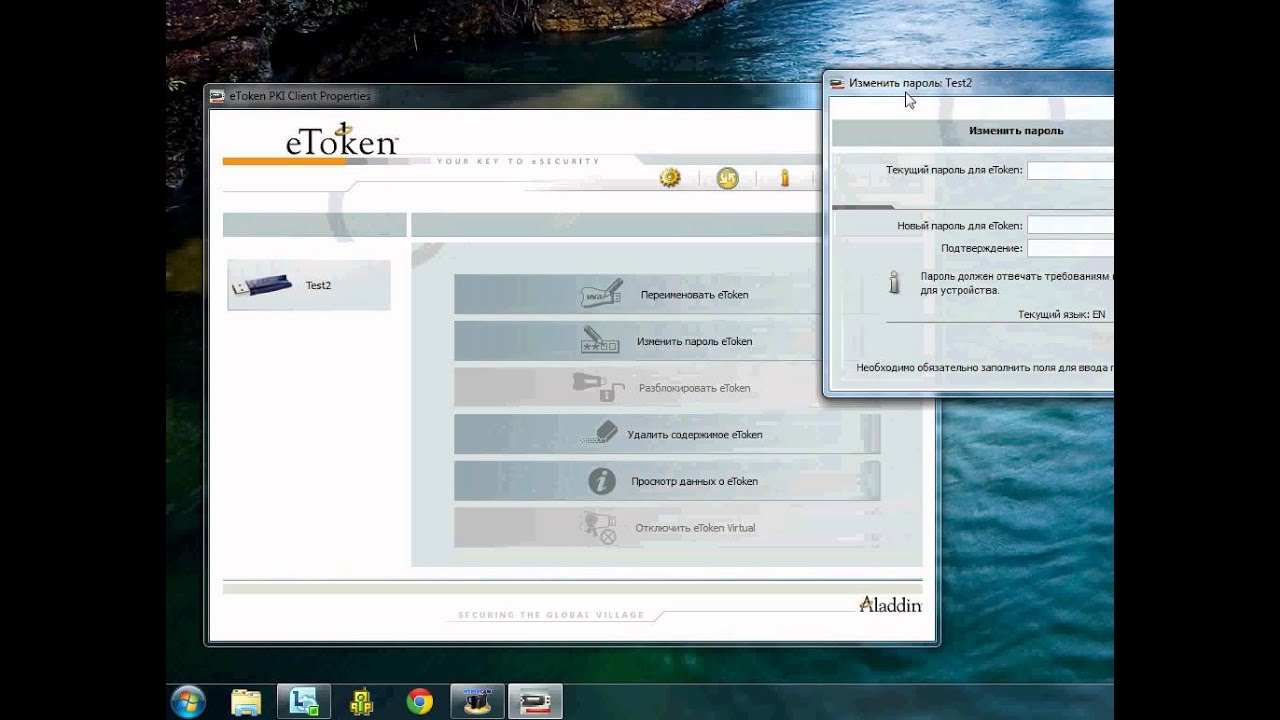This screenshot has width=1280, height=720.
Task: Click Просмотр данных о eToken button
Action: tap(667, 481)
